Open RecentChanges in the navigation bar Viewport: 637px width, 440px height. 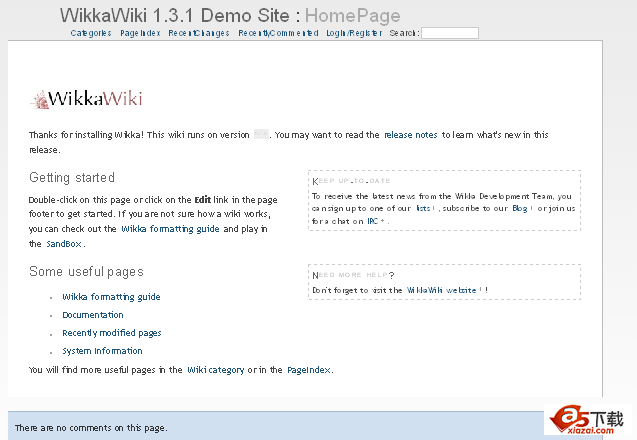(199, 33)
